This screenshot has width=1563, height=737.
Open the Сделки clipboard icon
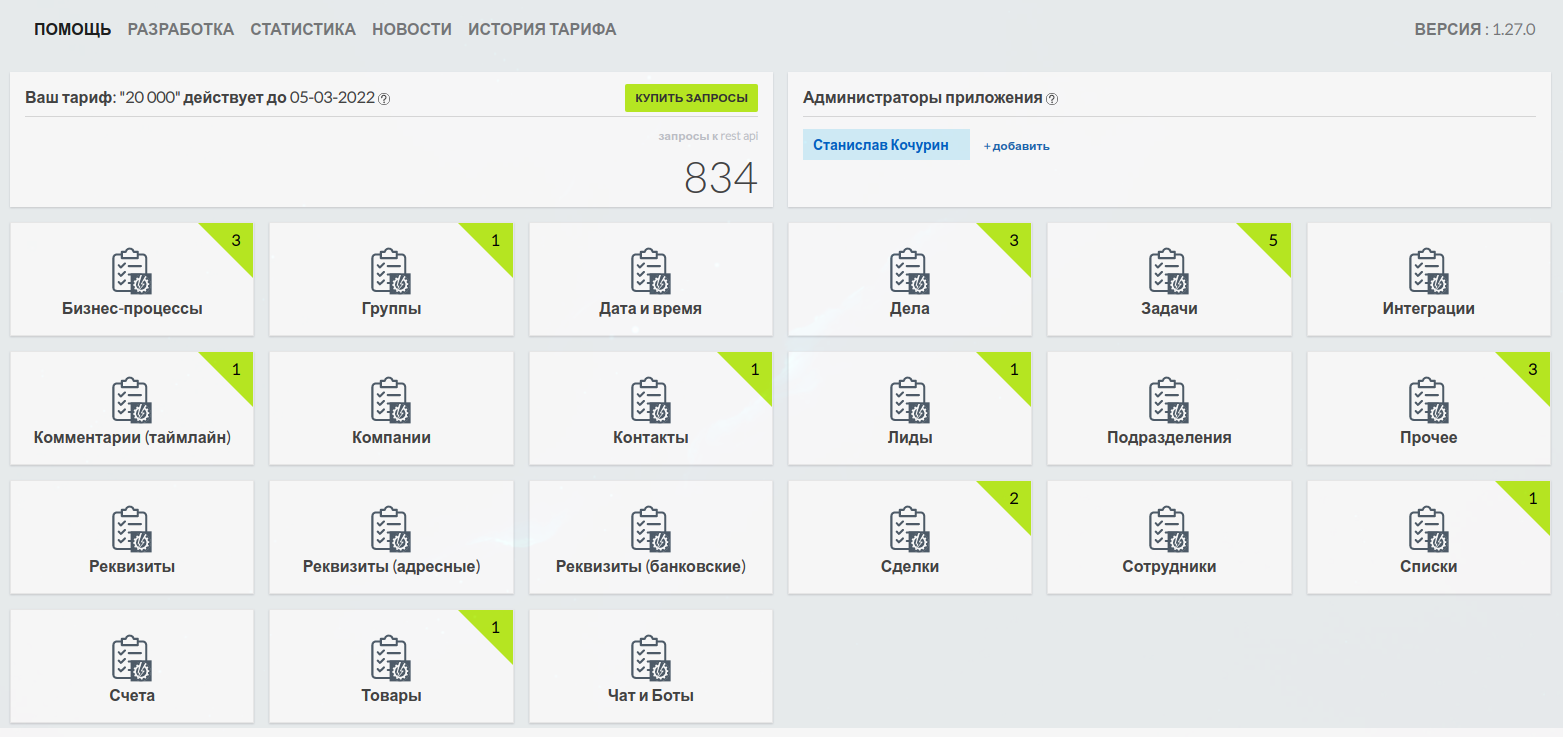click(x=910, y=529)
